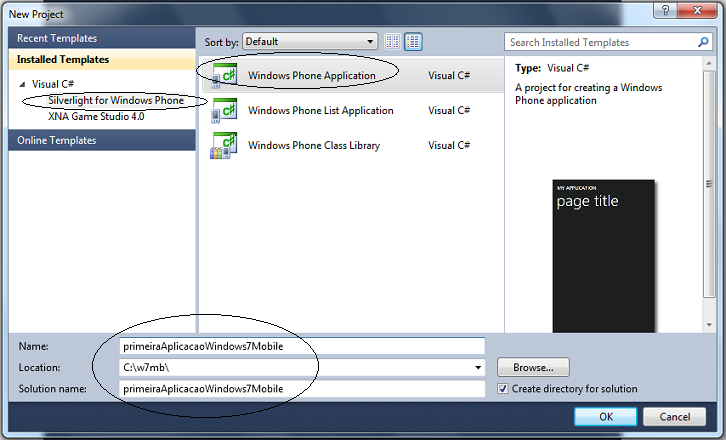The image size is (726, 440).
Task: Switch to small icons view
Action: 392,42
